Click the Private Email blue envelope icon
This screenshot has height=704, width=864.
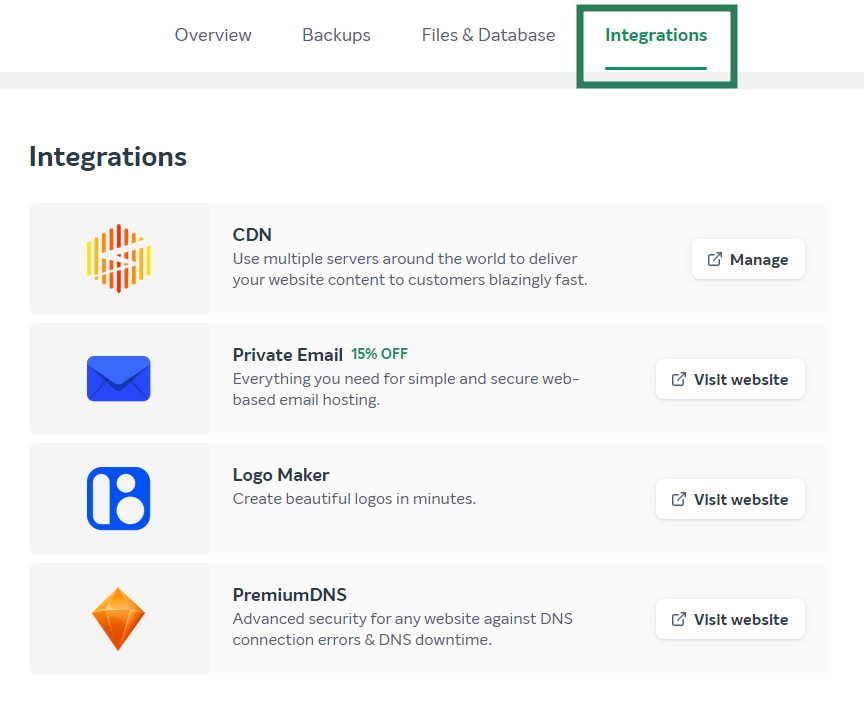(118, 378)
